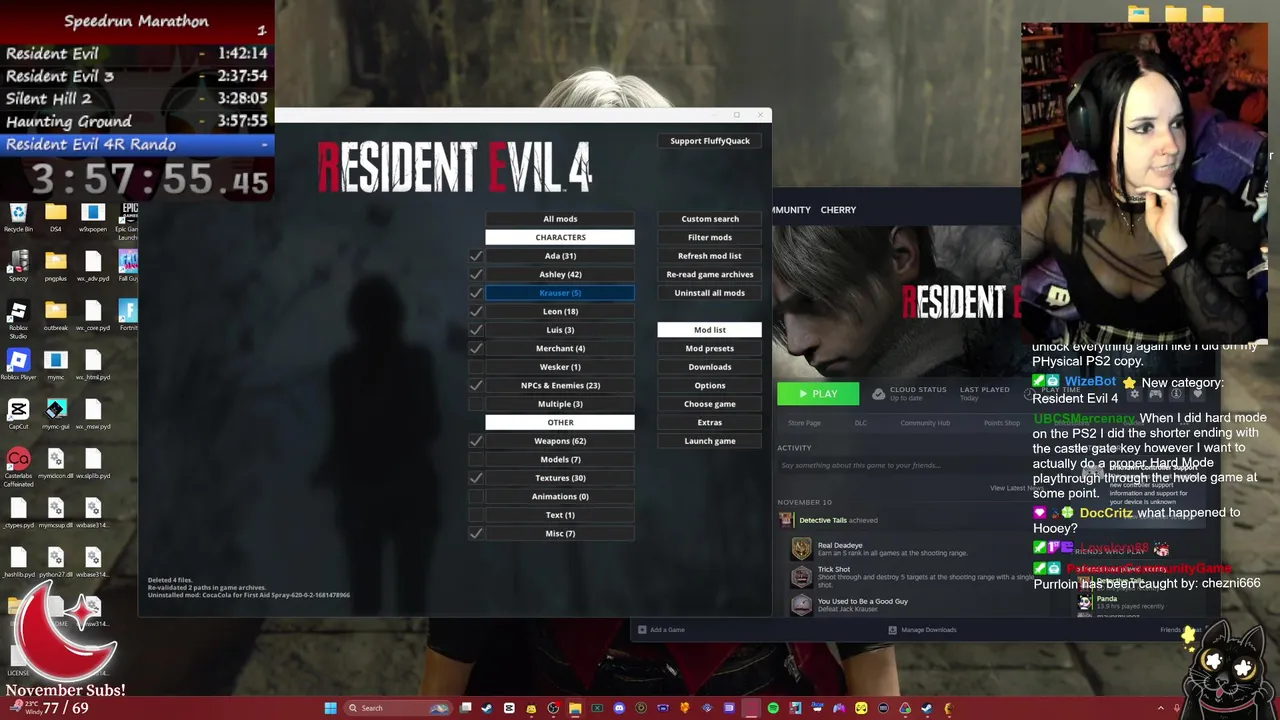Open the Multiple (3) mod category
Viewport: 1280px width, 720px height.
560,404
